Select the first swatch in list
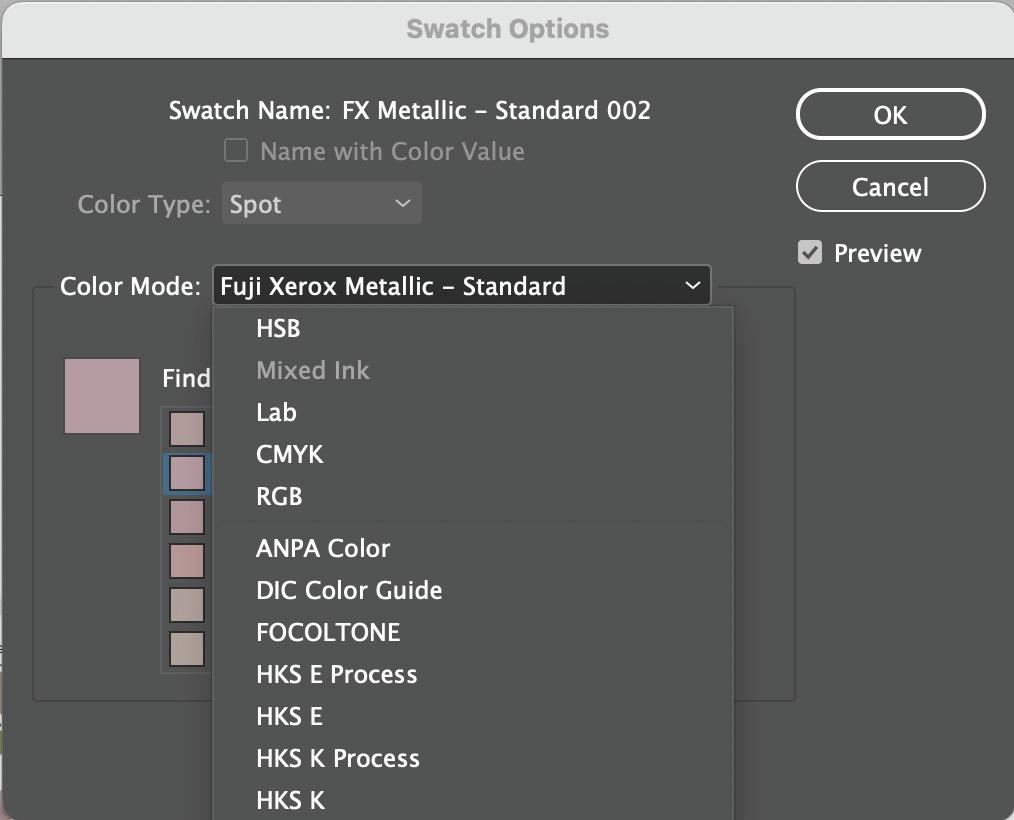This screenshot has height=820, width=1014. tap(187, 429)
